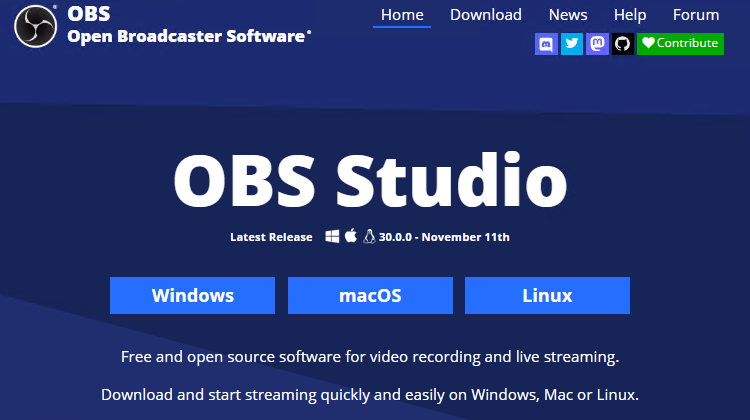Click the '30.0.0 - November 11th' version text
The image size is (750, 420).
444,237
